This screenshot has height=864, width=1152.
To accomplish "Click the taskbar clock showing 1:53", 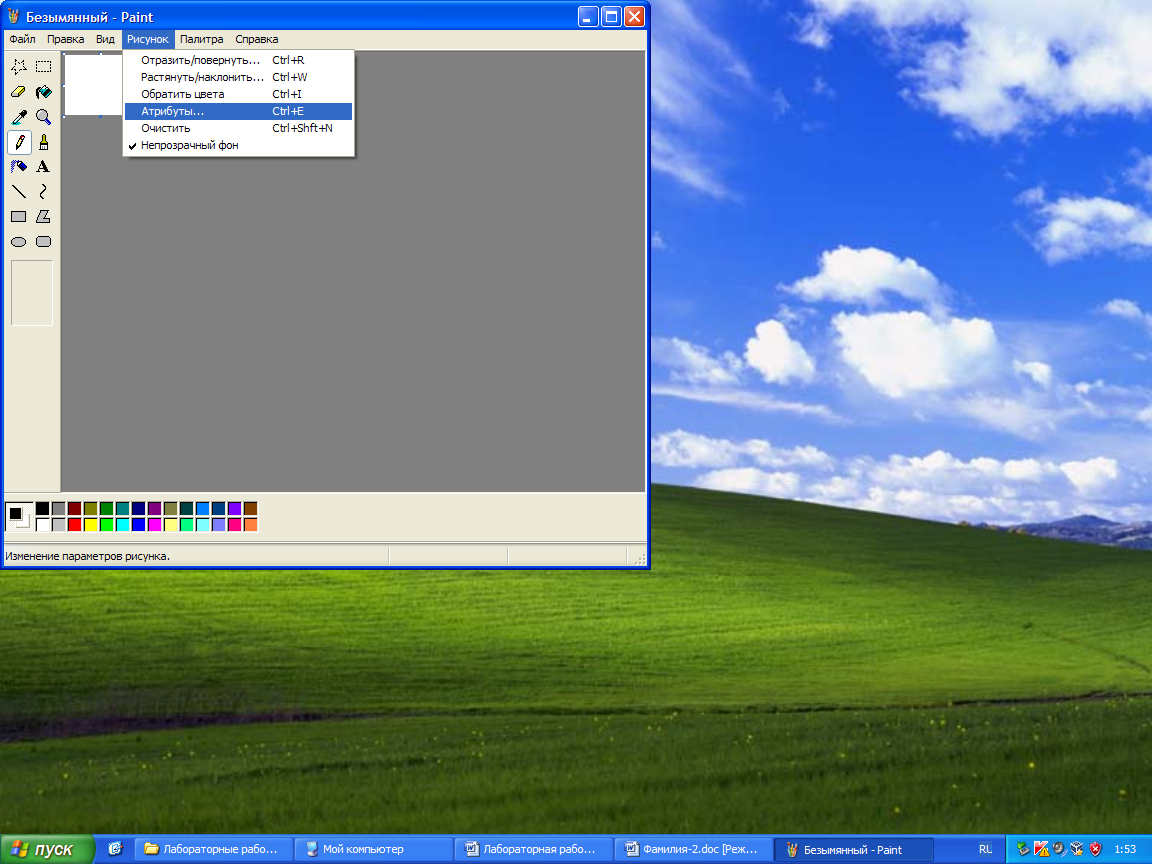I will [x=1125, y=849].
